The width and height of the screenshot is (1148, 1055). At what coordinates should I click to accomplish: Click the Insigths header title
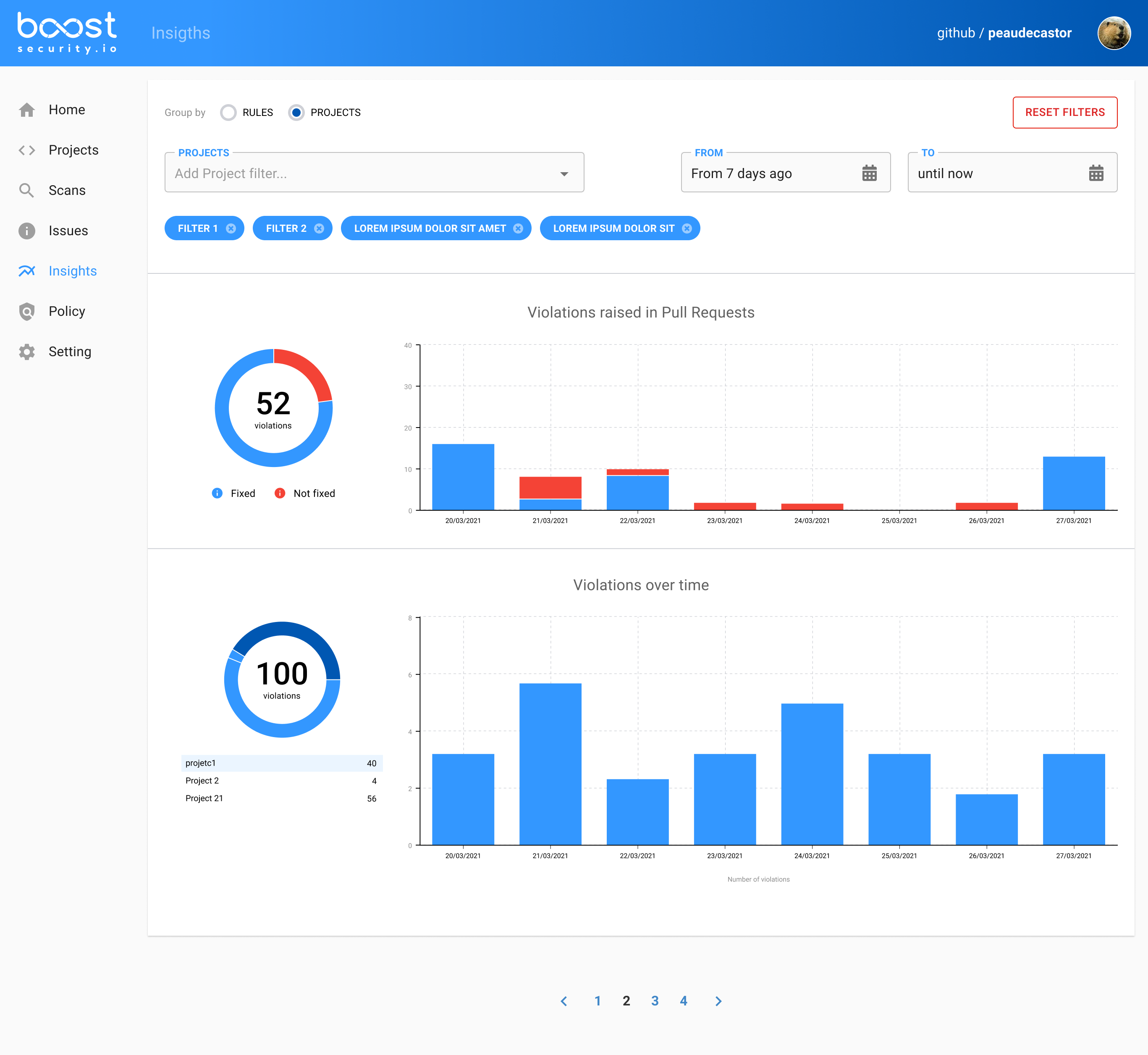[x=181, y=33]
